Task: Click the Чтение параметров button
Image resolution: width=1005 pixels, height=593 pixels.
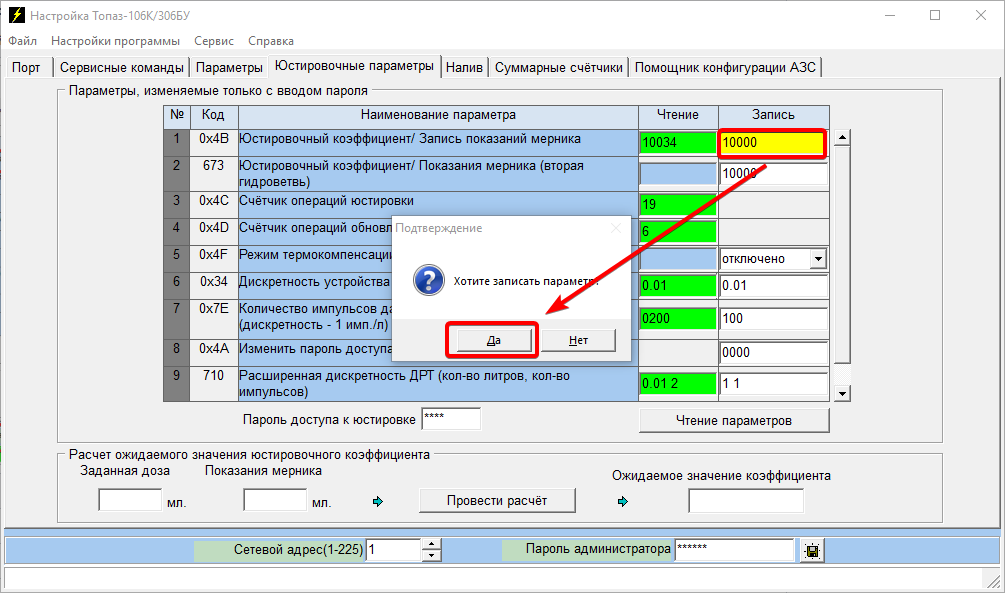Action: 734,421
